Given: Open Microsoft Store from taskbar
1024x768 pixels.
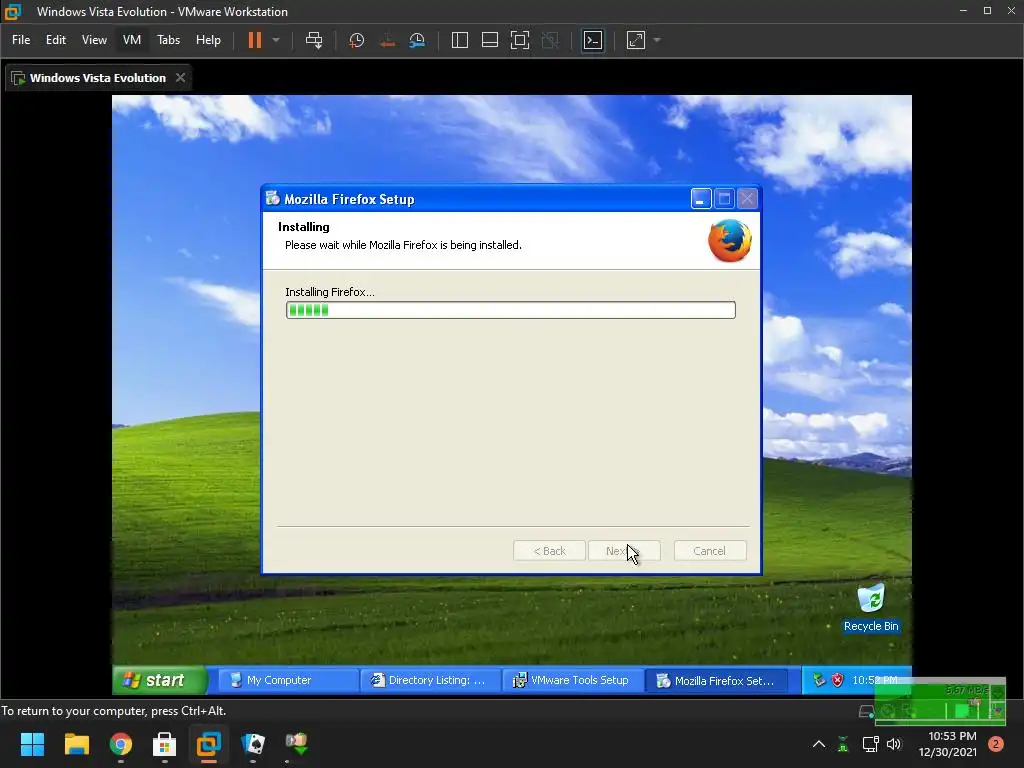Looking at the screenshot, I should [164, 743].
